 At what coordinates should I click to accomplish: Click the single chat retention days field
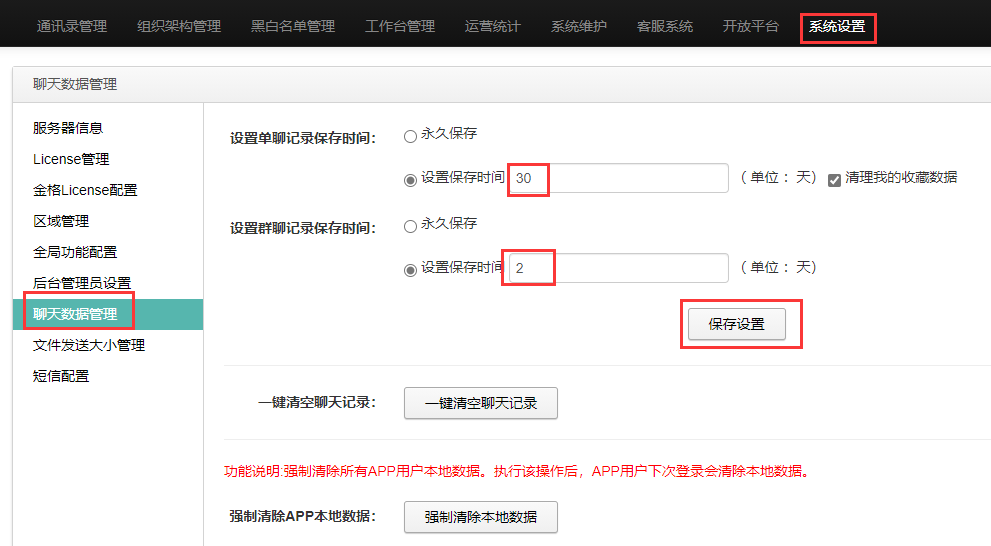(619, 178)
